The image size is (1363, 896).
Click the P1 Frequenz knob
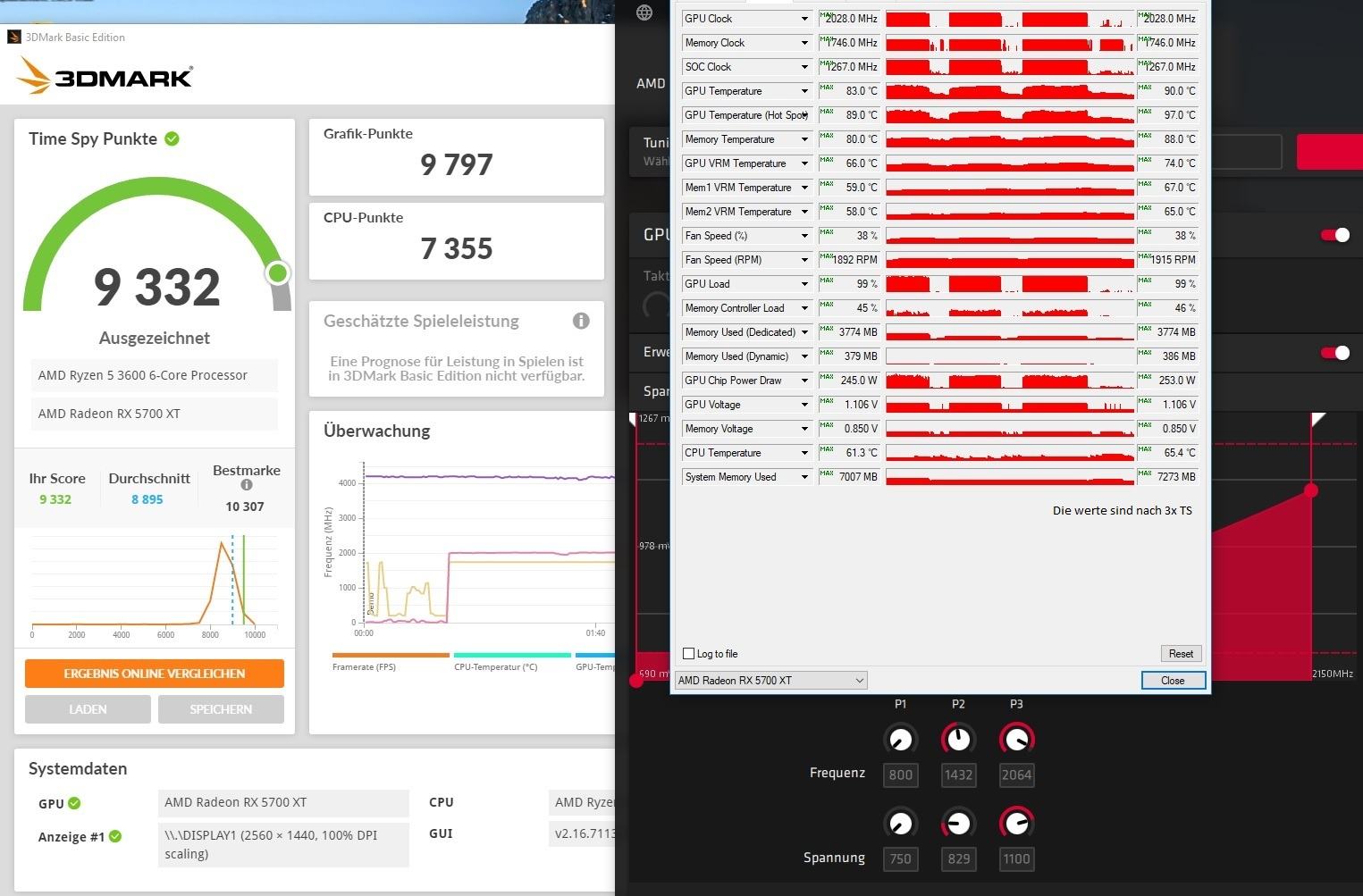[900, 739]
